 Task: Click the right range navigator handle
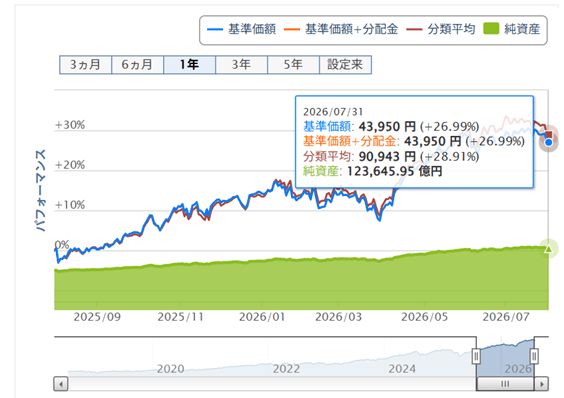(x=534, y=356)
